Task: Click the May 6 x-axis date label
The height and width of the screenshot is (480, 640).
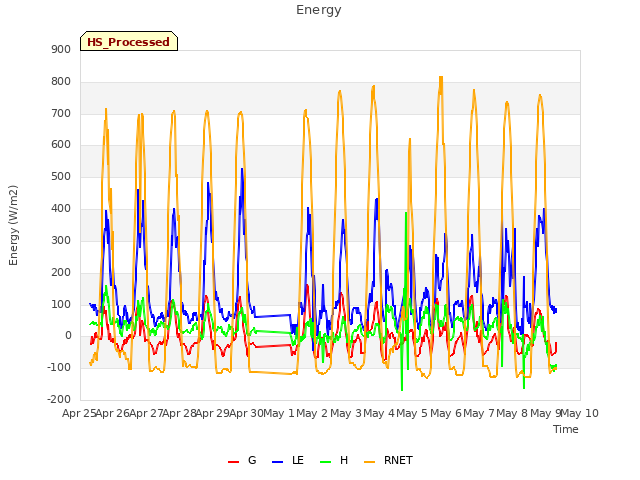Action: click(446, 413)
